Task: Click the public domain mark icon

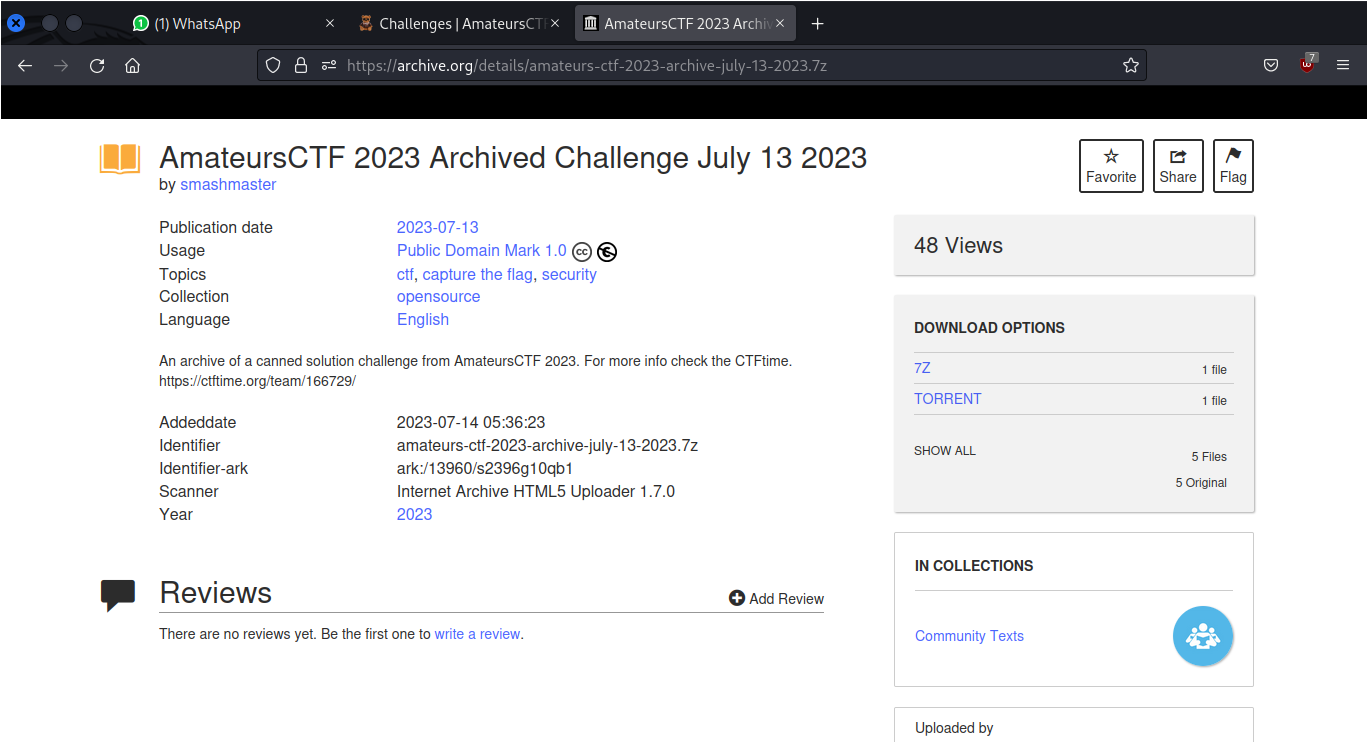Action: [x=607, y=252]
